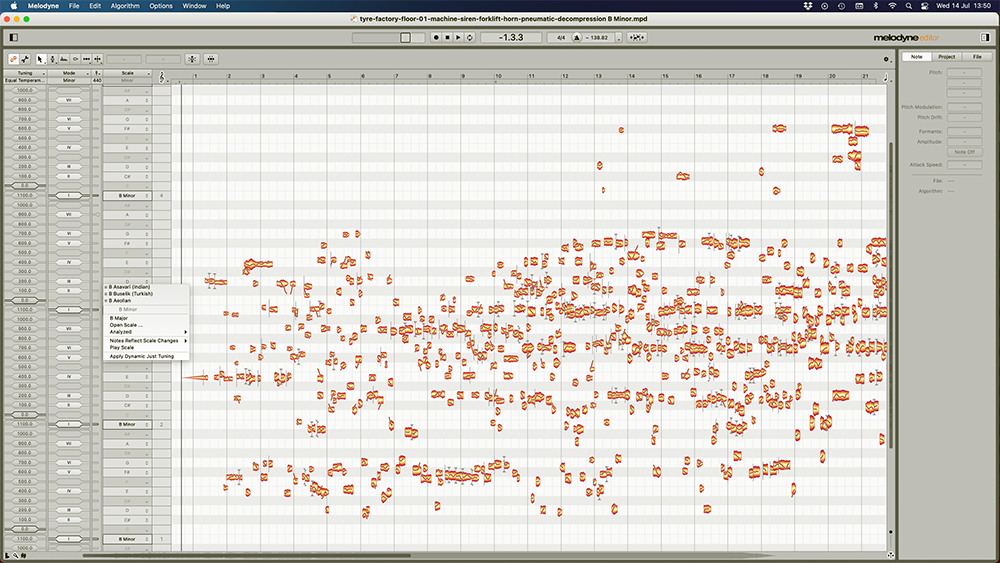Switch to the File inspector tab
Viewport: 1000px width, 563px height.
tap(977, 57)
